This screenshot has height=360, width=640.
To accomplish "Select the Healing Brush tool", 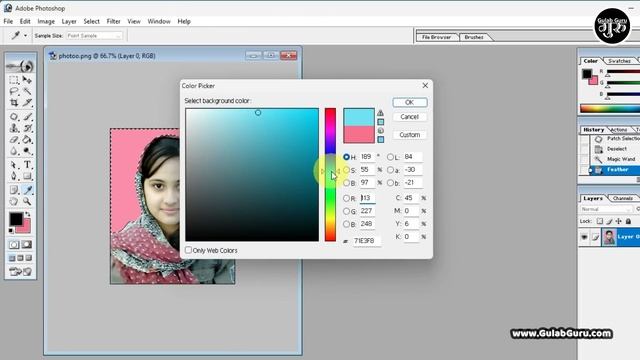I will tap(14, 117).
